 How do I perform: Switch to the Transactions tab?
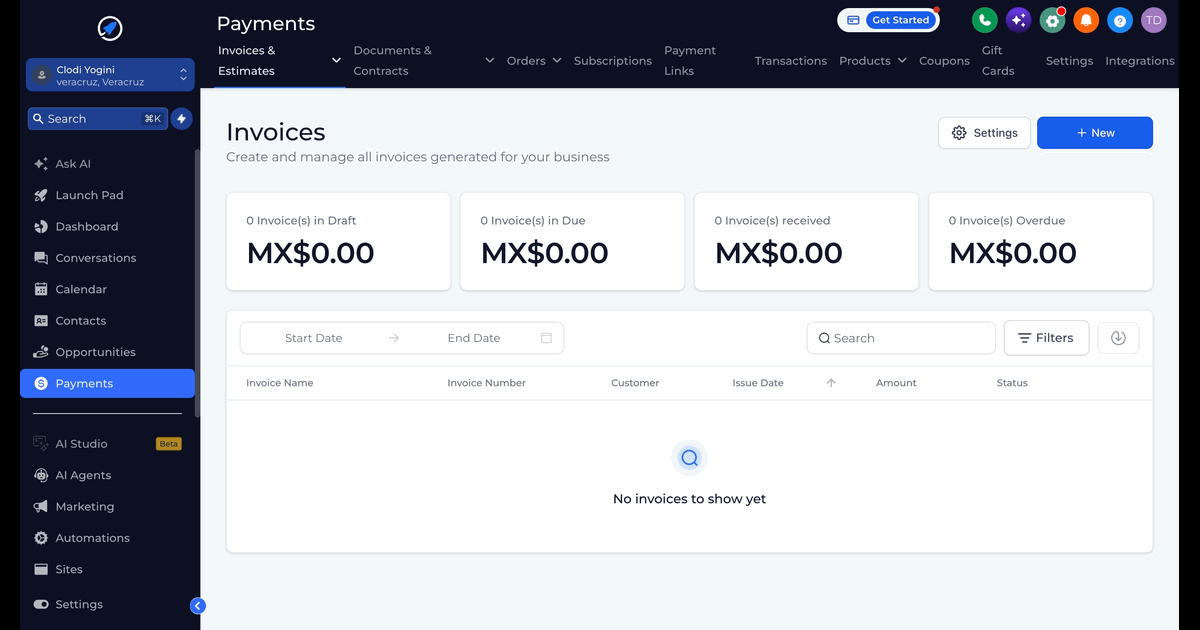point(791,61)
